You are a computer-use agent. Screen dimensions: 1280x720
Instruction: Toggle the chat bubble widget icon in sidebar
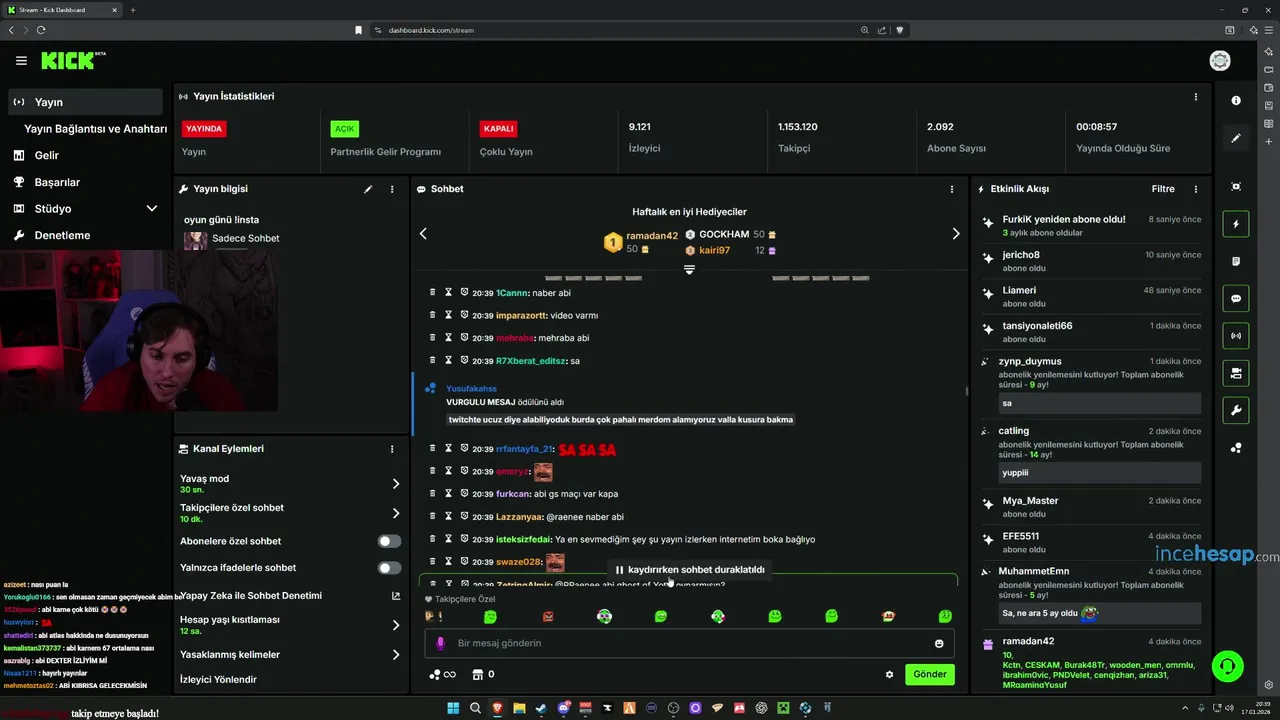(x=1236, y=299)
